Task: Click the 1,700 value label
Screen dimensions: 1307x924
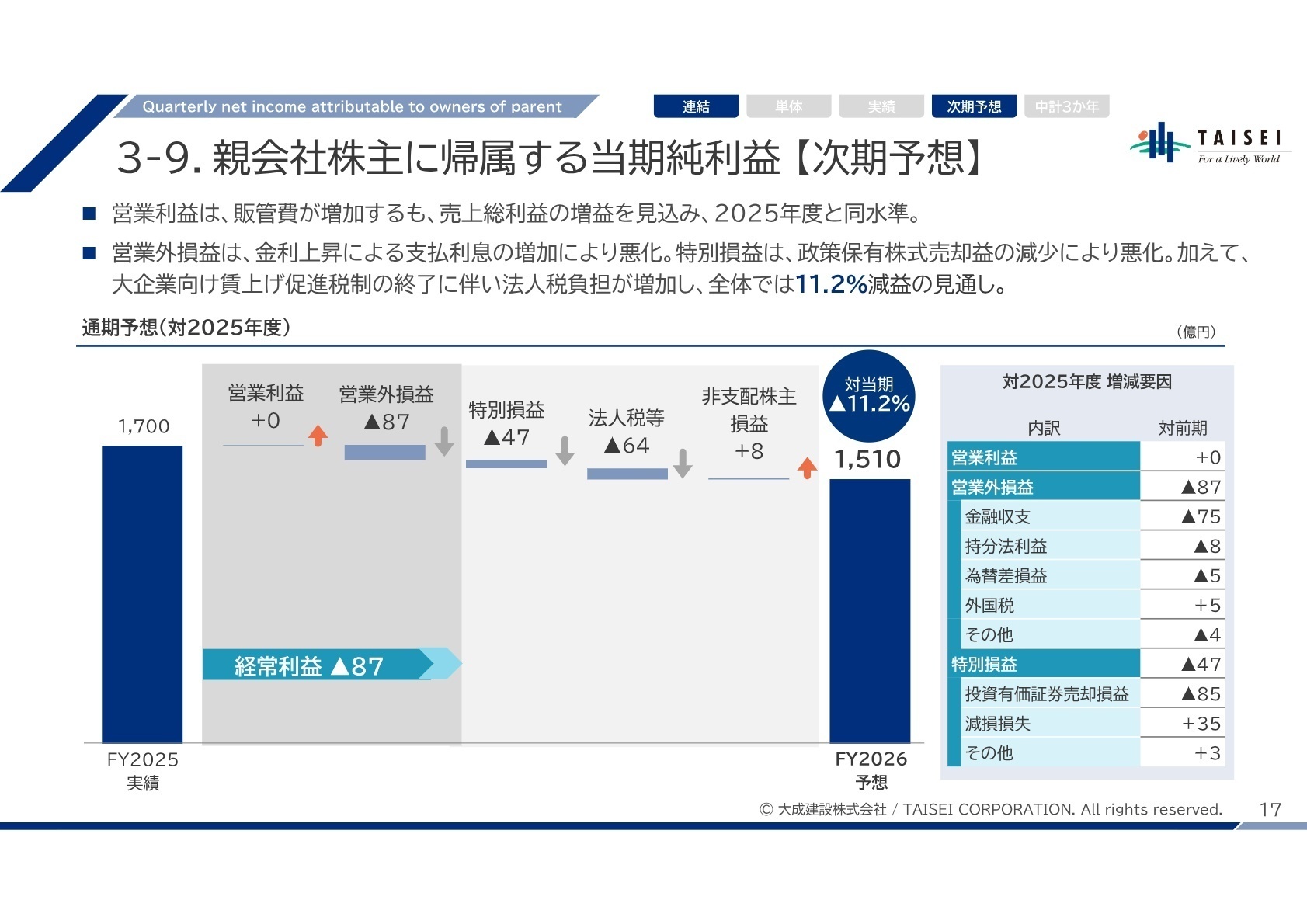Action: [144, 426]
